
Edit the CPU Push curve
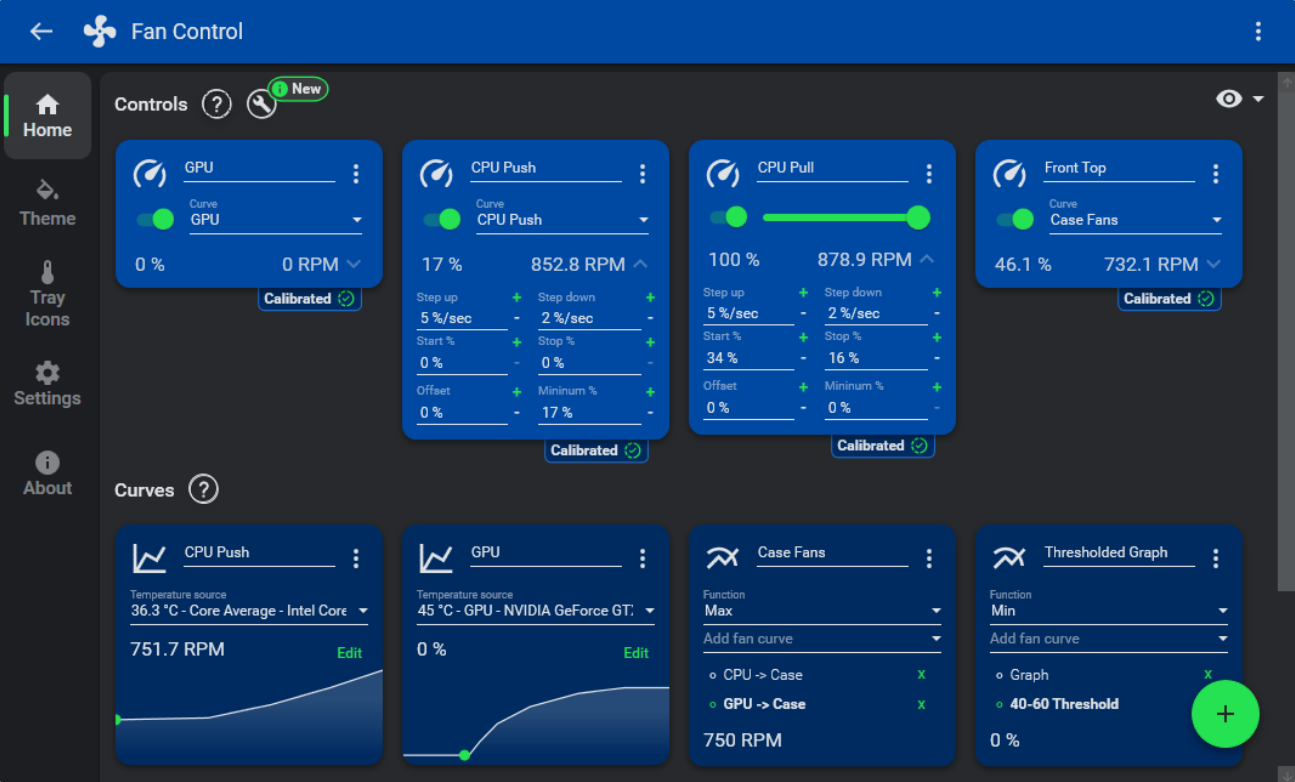349,653
